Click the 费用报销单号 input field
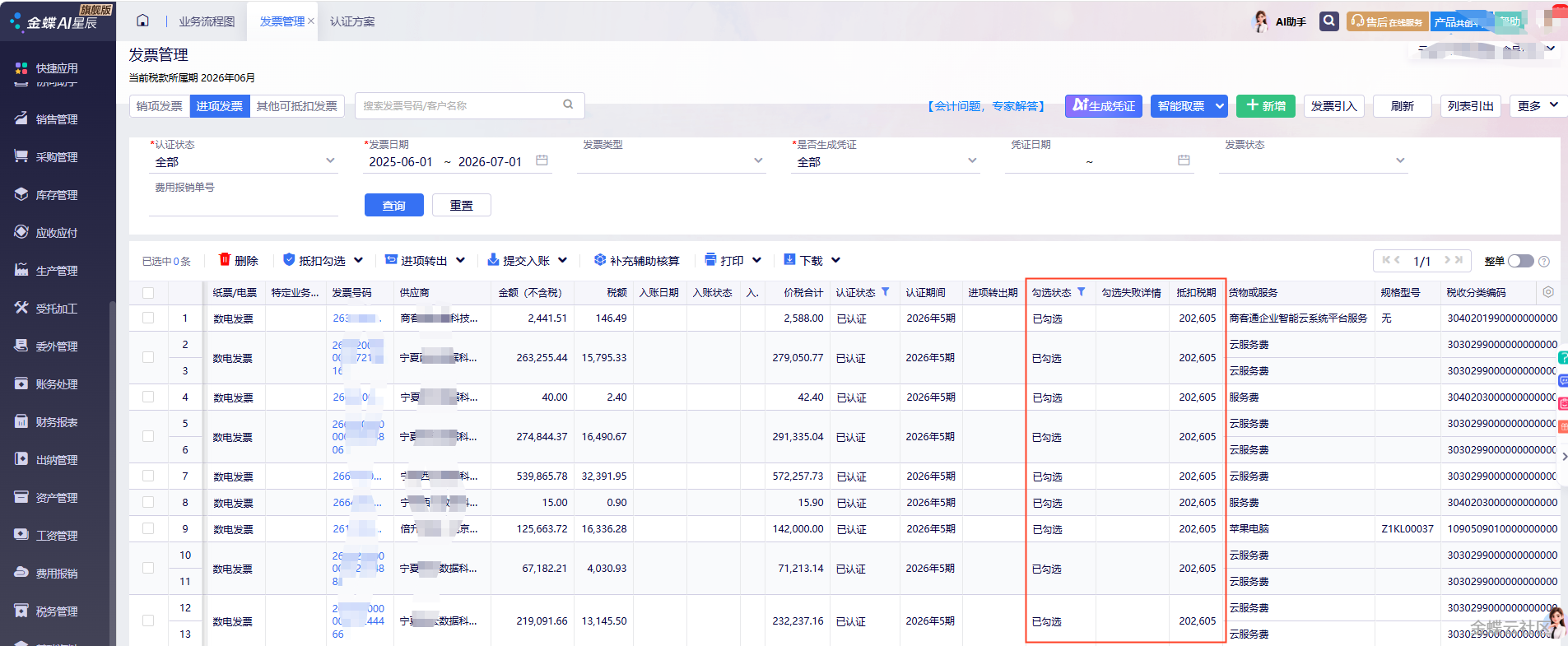This screenshot has width=1568, height=646. pyautogui.click(x=244, y=204)
